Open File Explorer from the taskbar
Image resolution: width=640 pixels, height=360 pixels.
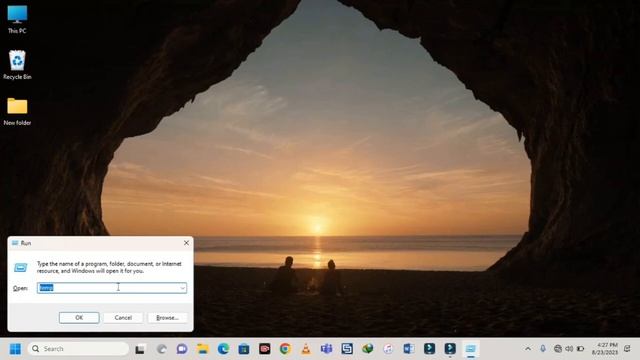(202, 349)
